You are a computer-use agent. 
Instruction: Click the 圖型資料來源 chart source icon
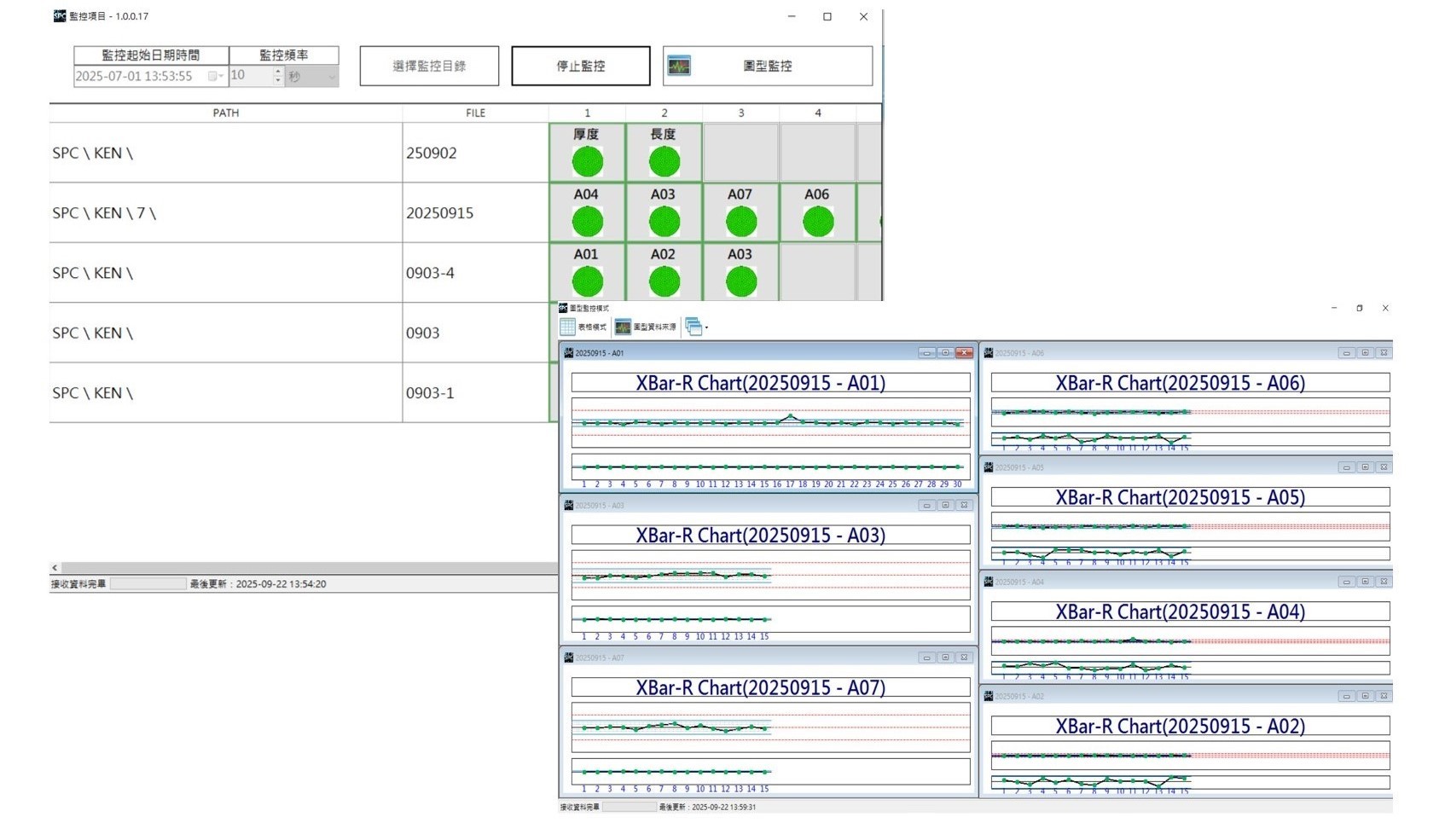click(623, 327)
